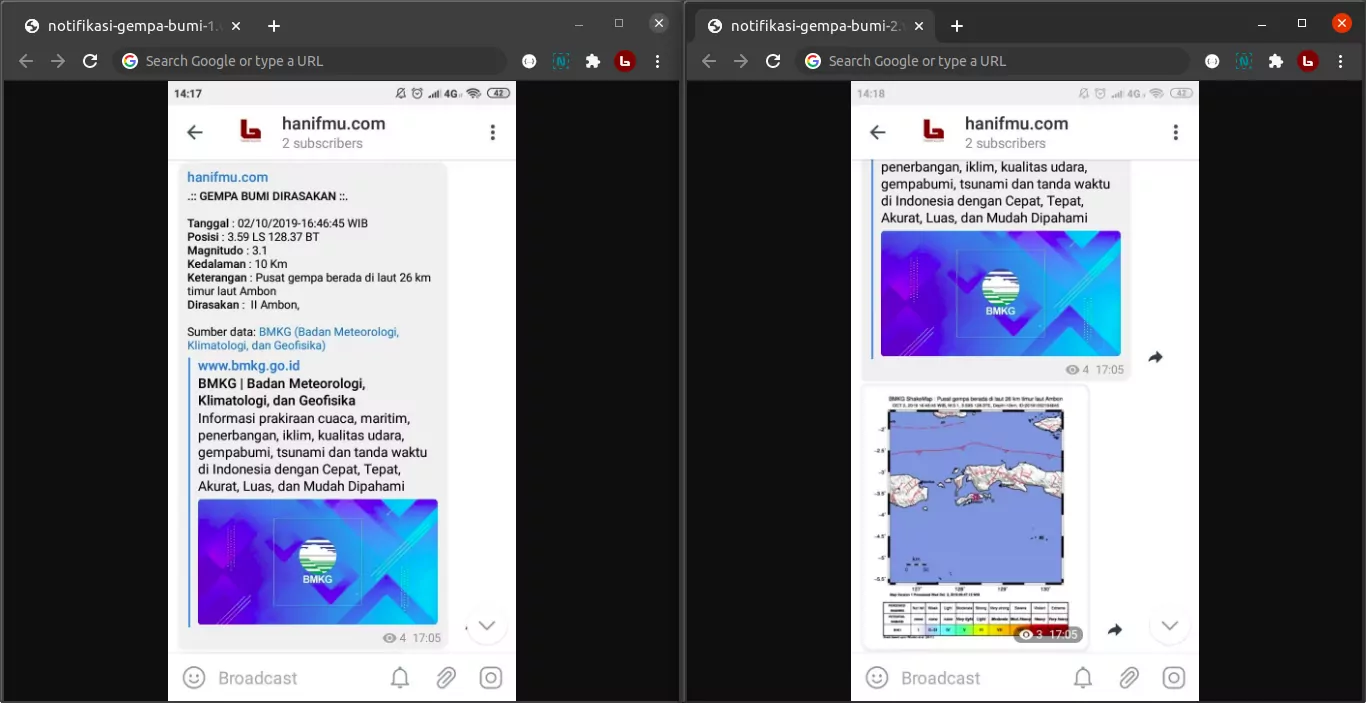Click '2 subscribers' text in right header
Viewport: 1366px width, 703px height.
tap(1005, 143)
